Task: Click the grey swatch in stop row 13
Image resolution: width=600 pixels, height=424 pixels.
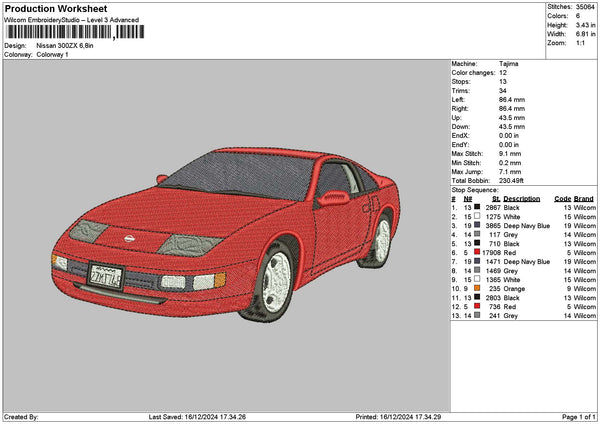Action: (477, 315)
